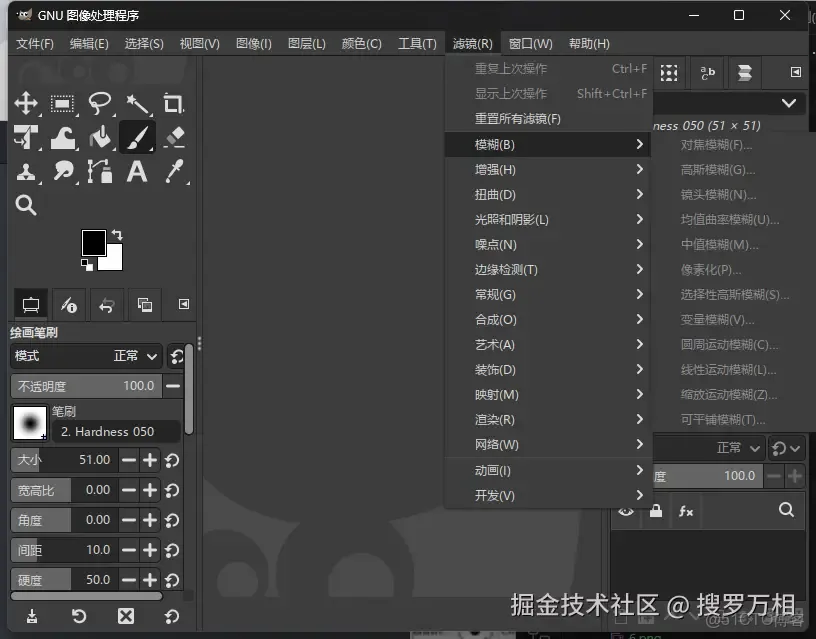The image size is (816, 639).
Task: Select the Text tool
Action: tap(135, 173)
